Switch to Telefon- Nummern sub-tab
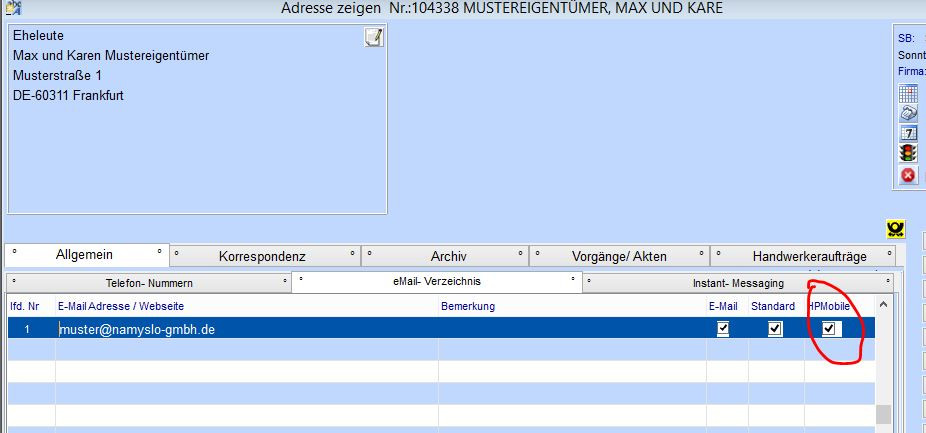Viewport: 926px width, 433px height. pos(149,283)
